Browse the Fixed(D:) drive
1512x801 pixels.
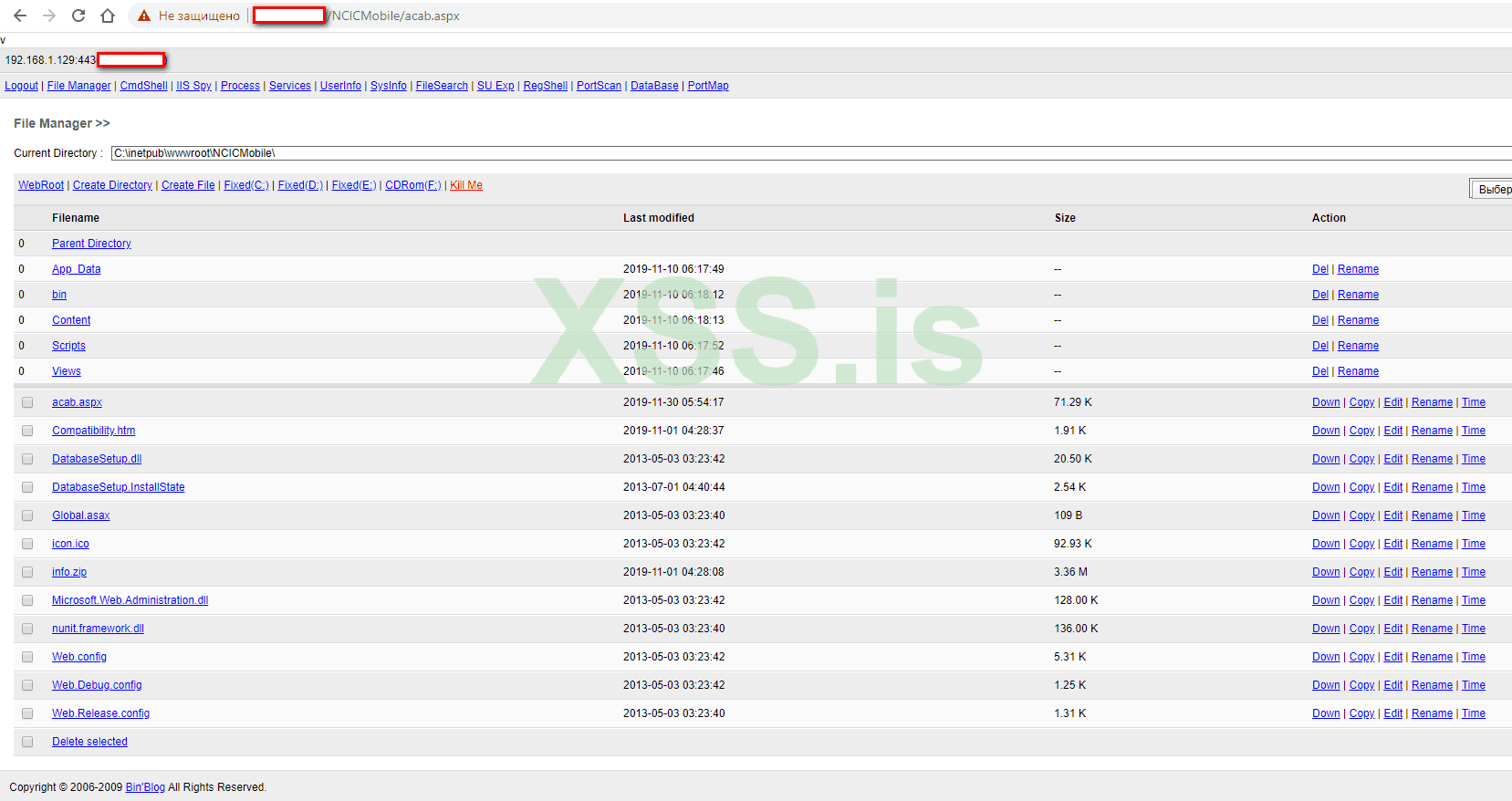(300, 185)
